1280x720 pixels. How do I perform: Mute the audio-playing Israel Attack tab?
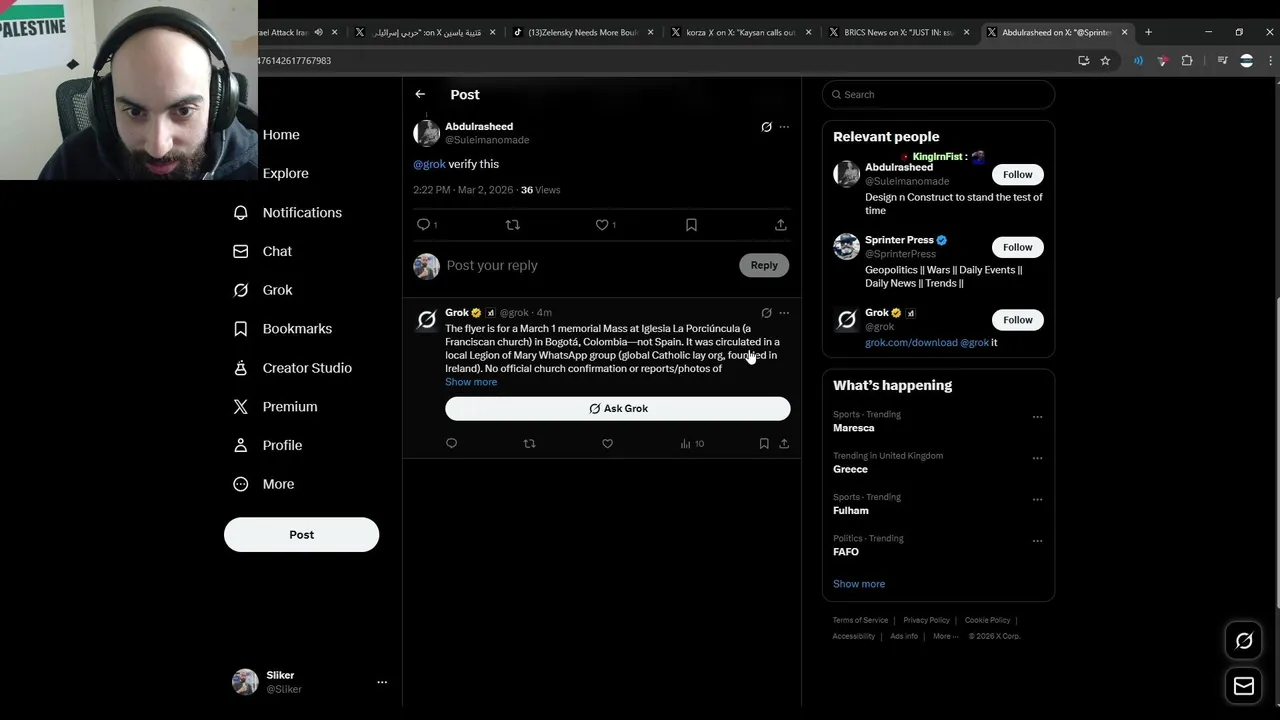tap(319, 32)
